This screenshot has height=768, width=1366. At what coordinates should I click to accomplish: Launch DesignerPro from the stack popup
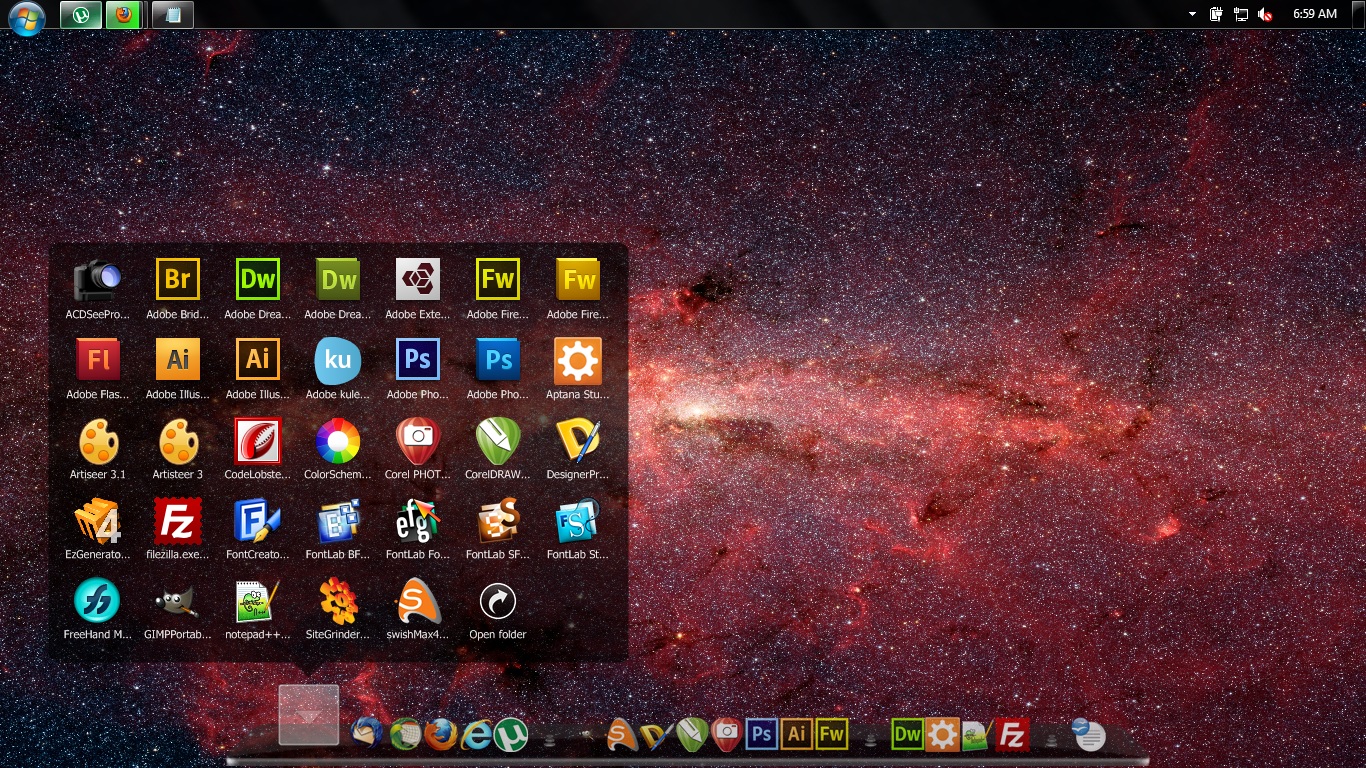(x=578, y=440)
